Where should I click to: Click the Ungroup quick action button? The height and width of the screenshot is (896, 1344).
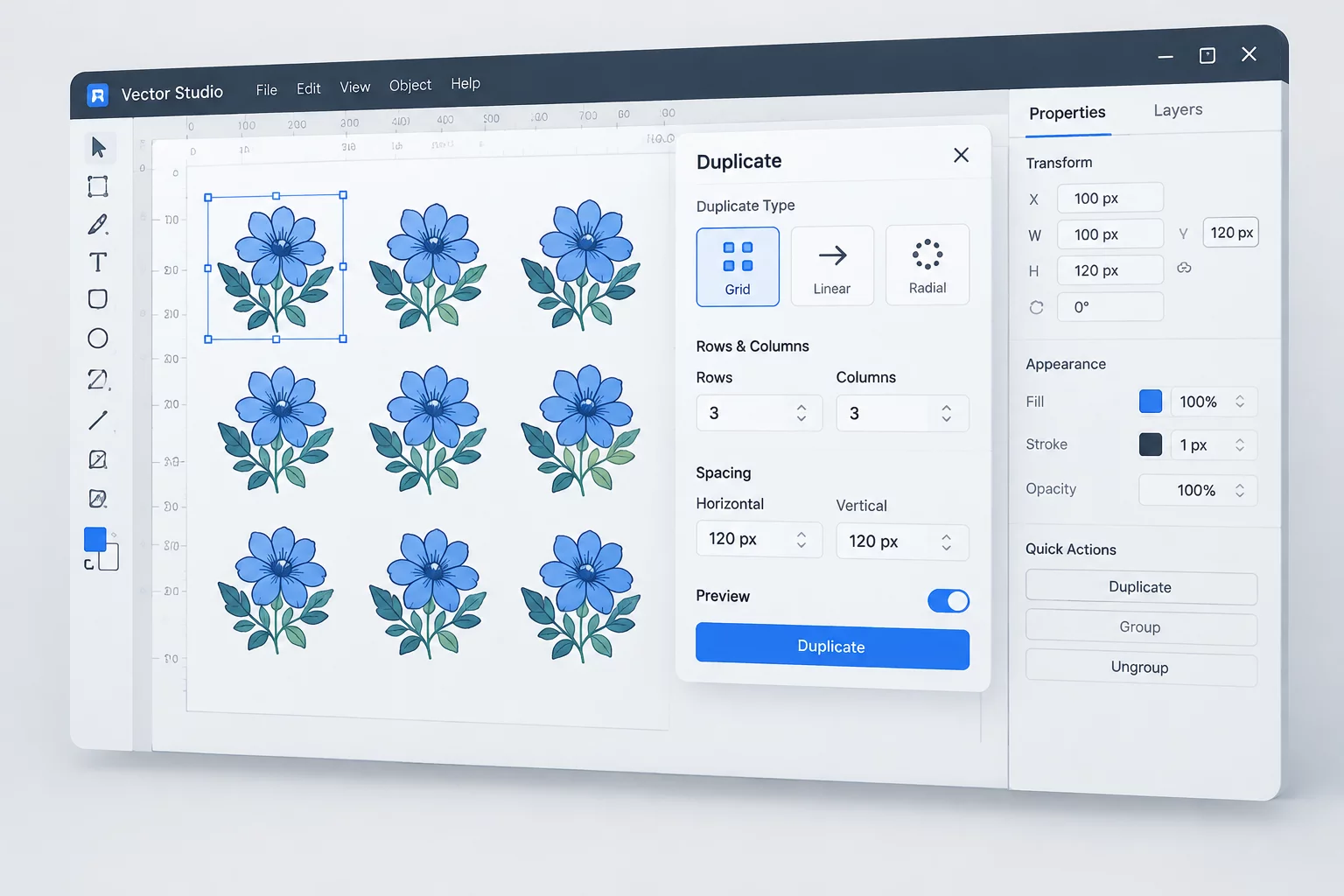(x=1141, y=668)
